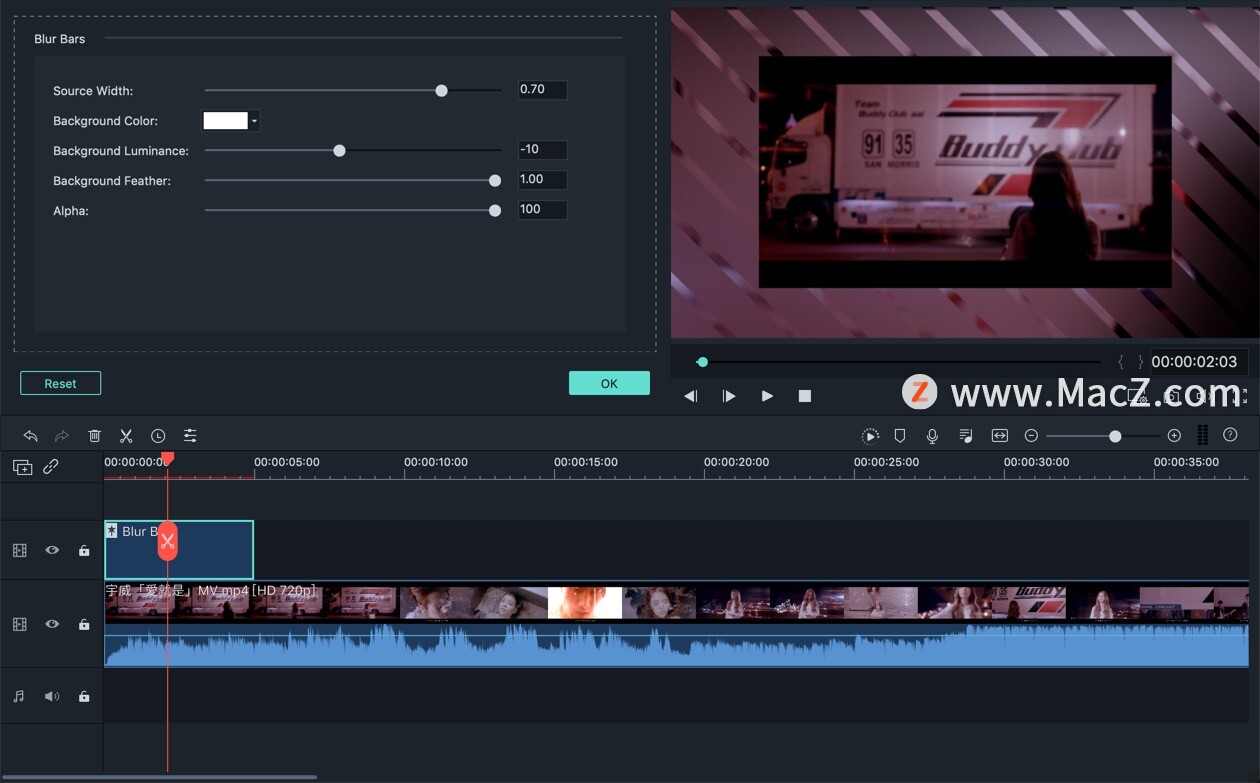Click the horizontal scrollbar at the bottom
This screenshot has height=783, width=1260.
[158, 776]
